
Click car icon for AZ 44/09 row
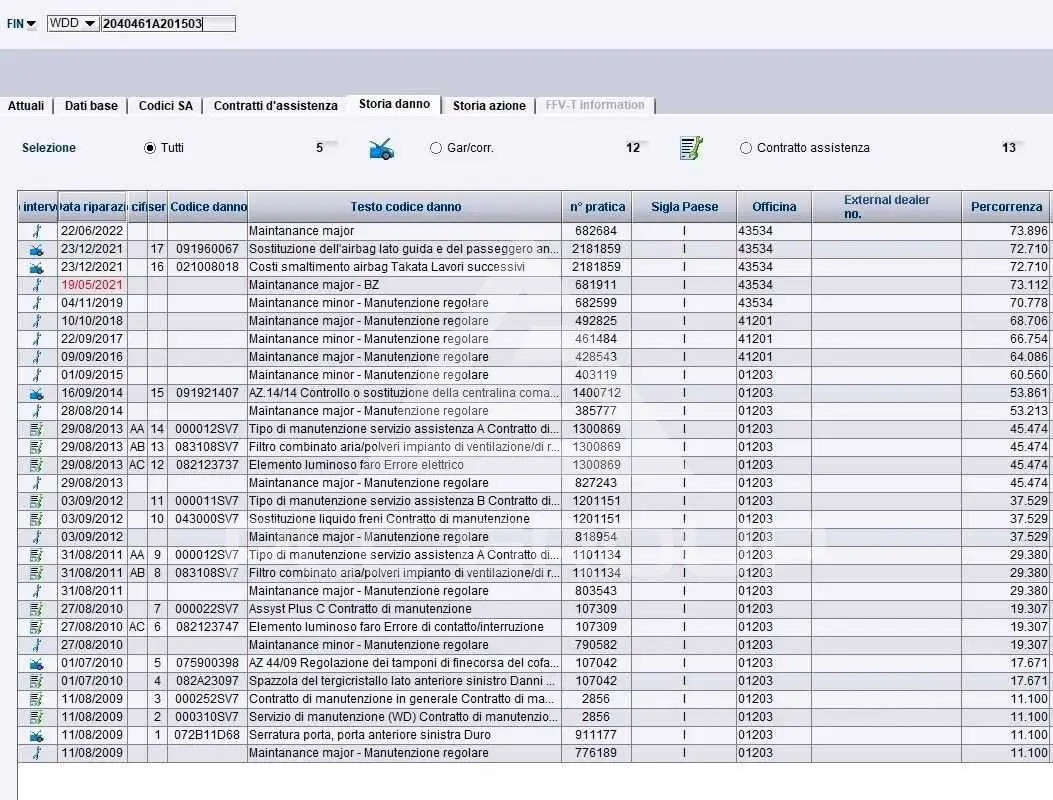pos(37,663)
